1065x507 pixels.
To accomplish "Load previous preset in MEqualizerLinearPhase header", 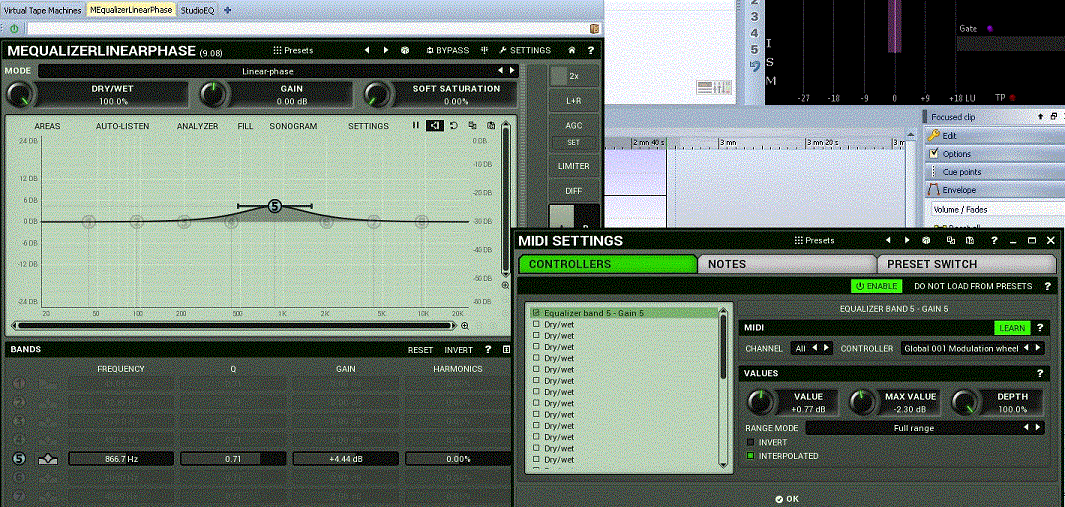I will [x=367, y=50].
